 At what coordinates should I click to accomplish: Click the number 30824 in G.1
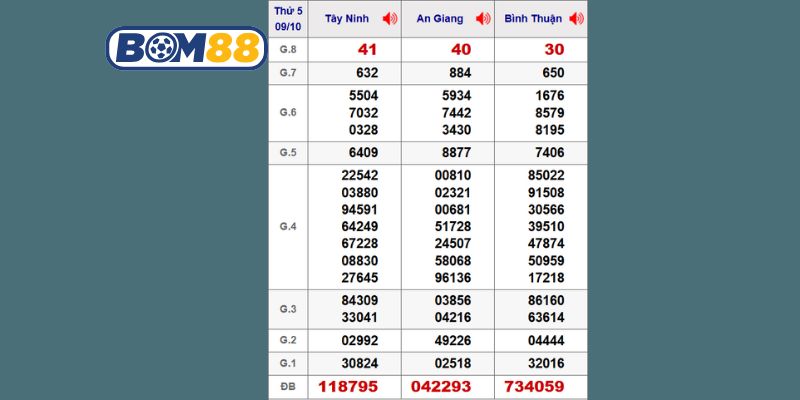[360, 363]
